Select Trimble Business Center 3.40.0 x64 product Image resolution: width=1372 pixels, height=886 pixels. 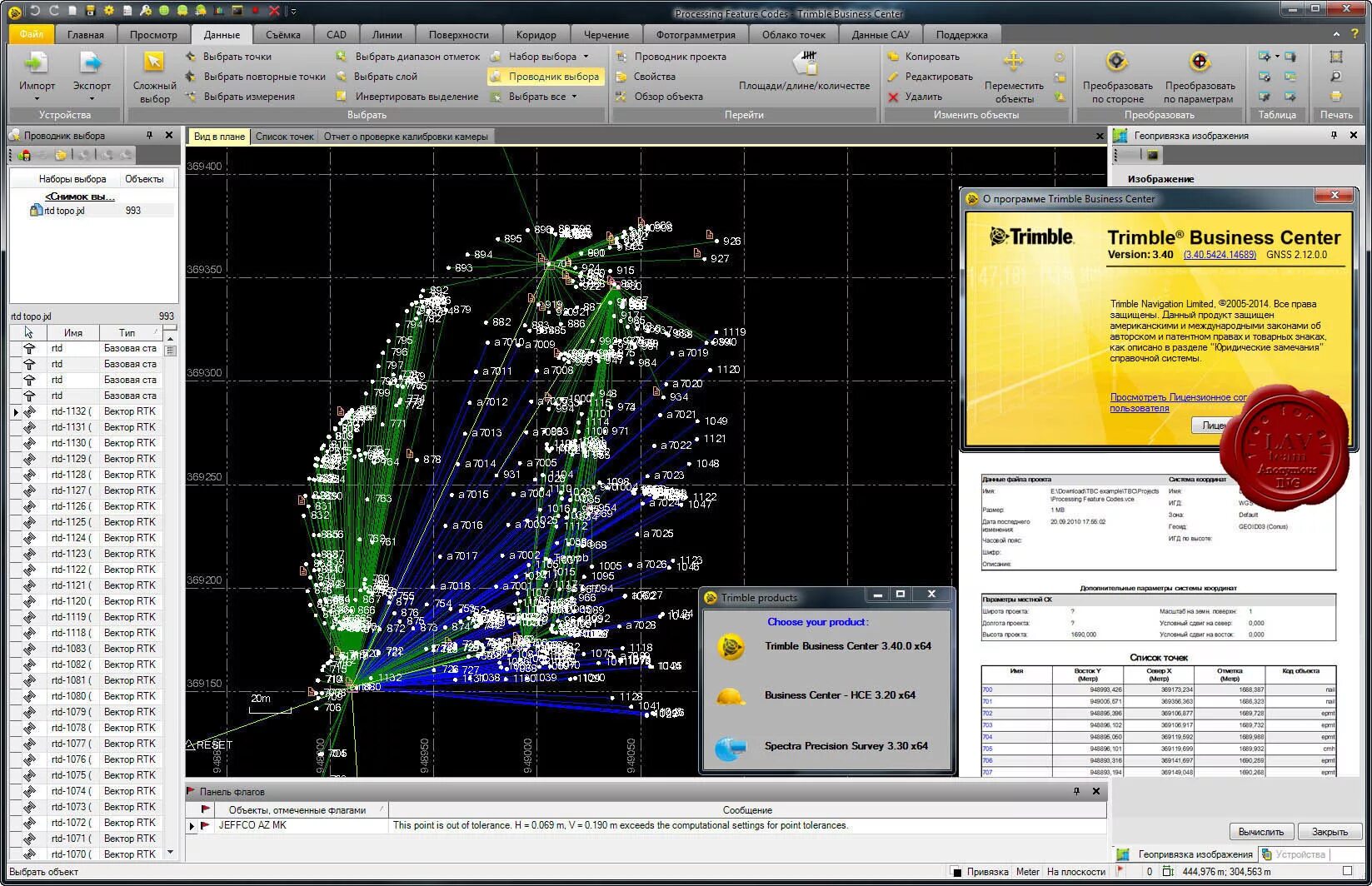coord(848,646)
